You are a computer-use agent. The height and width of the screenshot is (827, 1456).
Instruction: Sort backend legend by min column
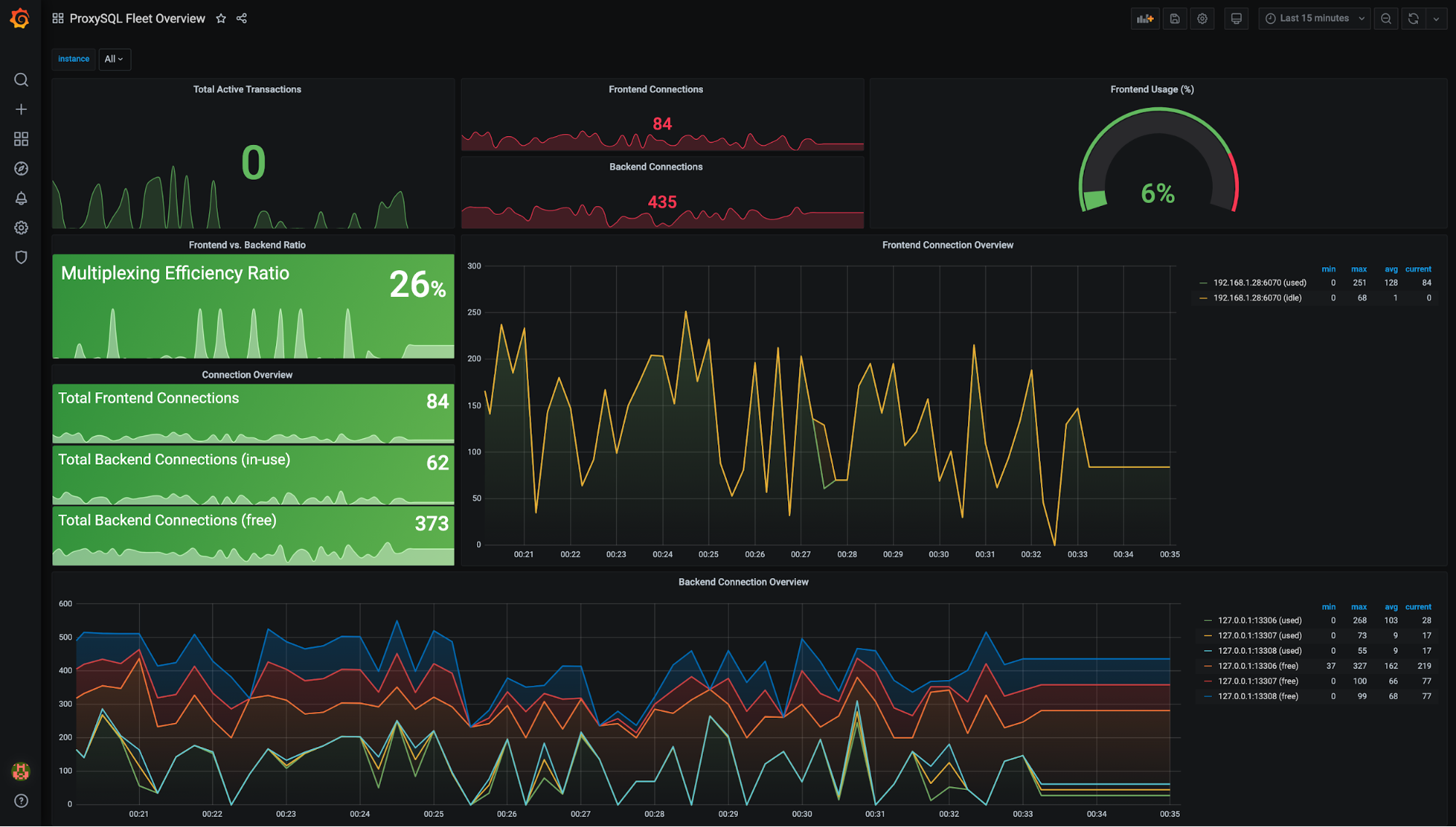coord(1329,607)
